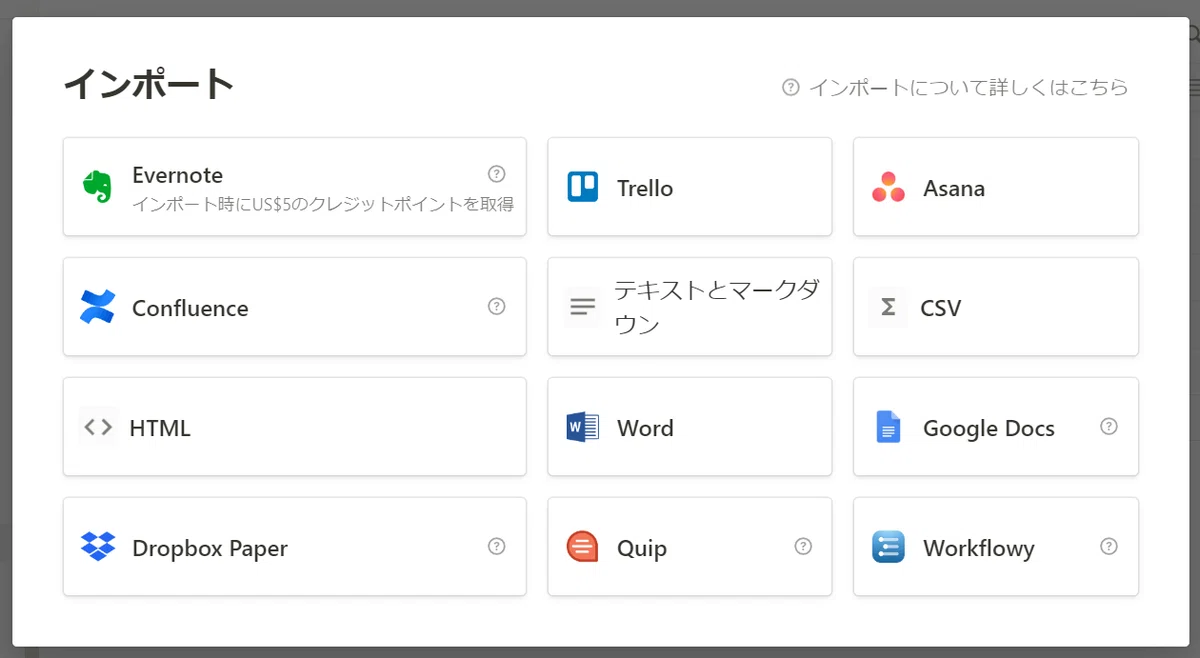Click the インポート dialog heading
The width and height of the screenshot is (1200, 658).
(149, 84)
